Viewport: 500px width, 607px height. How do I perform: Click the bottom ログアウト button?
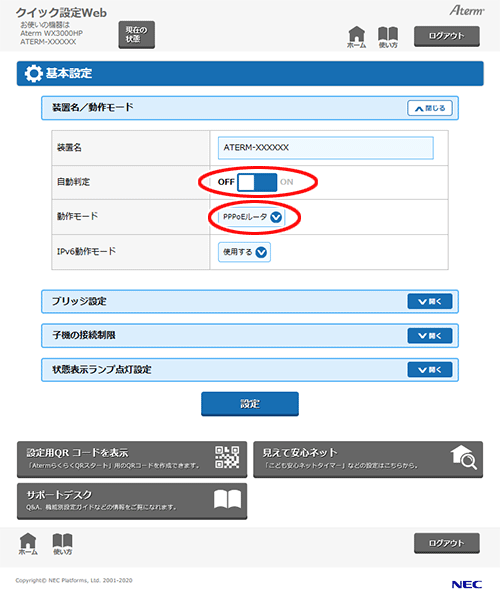tap(447, 543)
